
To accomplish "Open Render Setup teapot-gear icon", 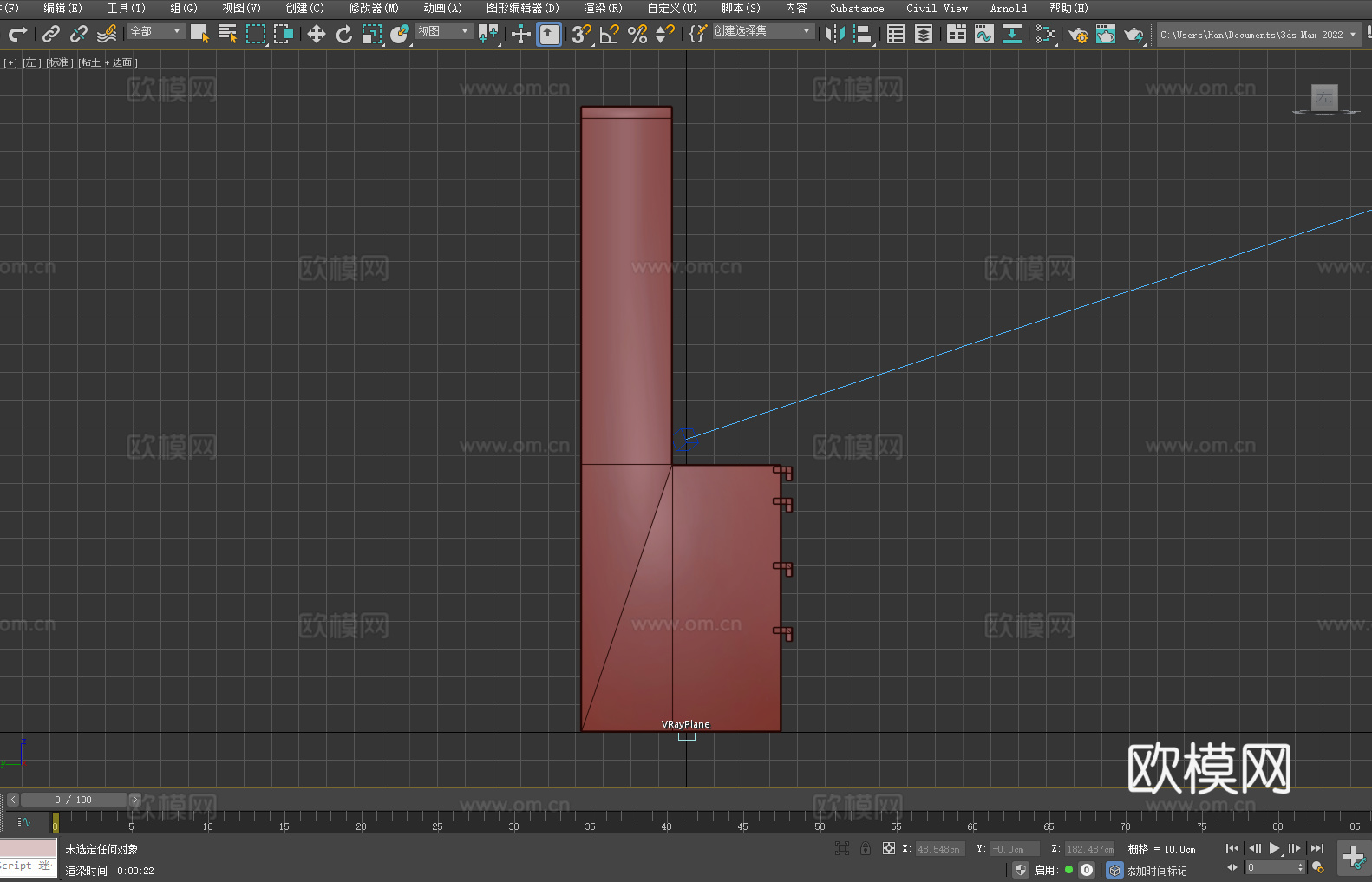I will 1078,34.
